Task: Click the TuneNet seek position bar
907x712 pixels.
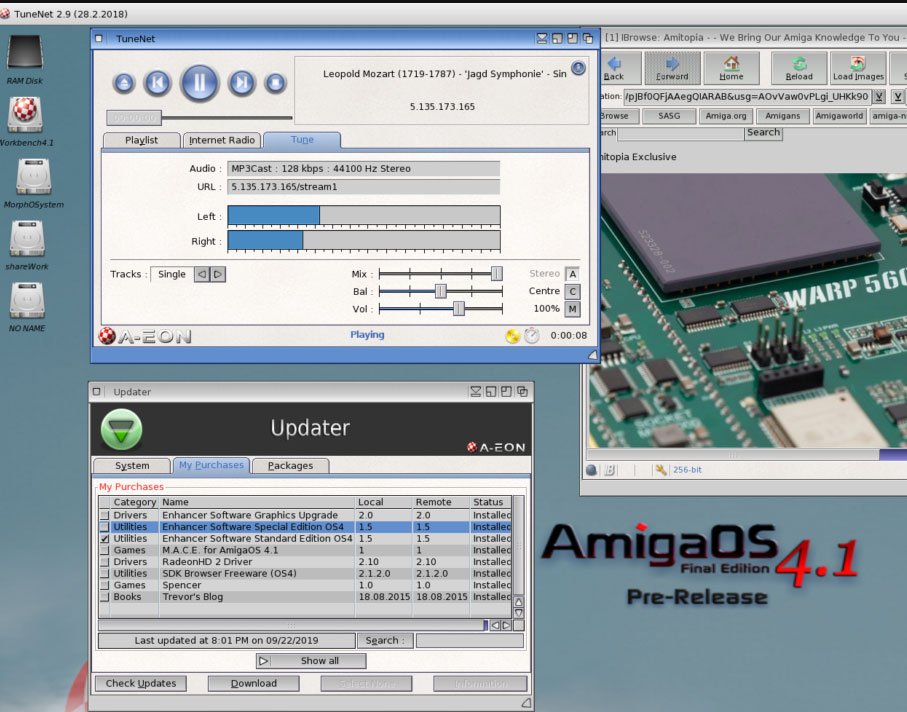Action: pos(199,117)
